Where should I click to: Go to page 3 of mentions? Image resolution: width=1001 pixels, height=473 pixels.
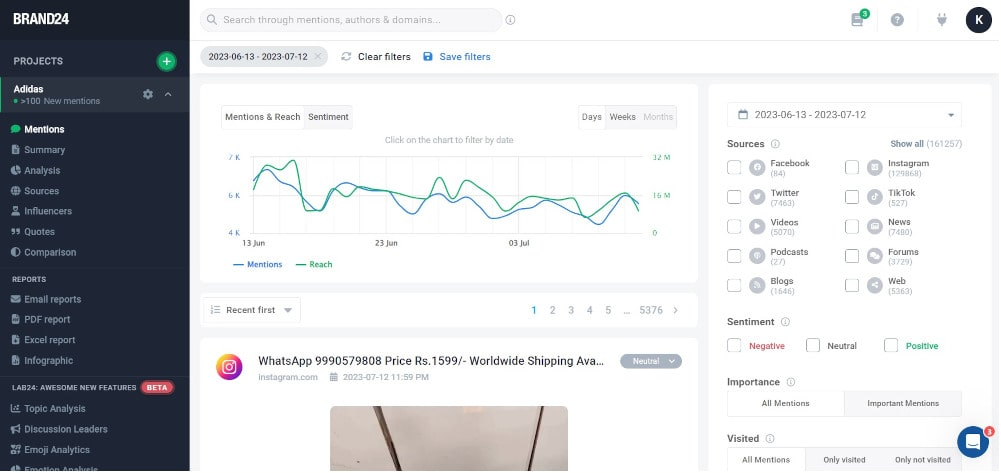(571, 310)
